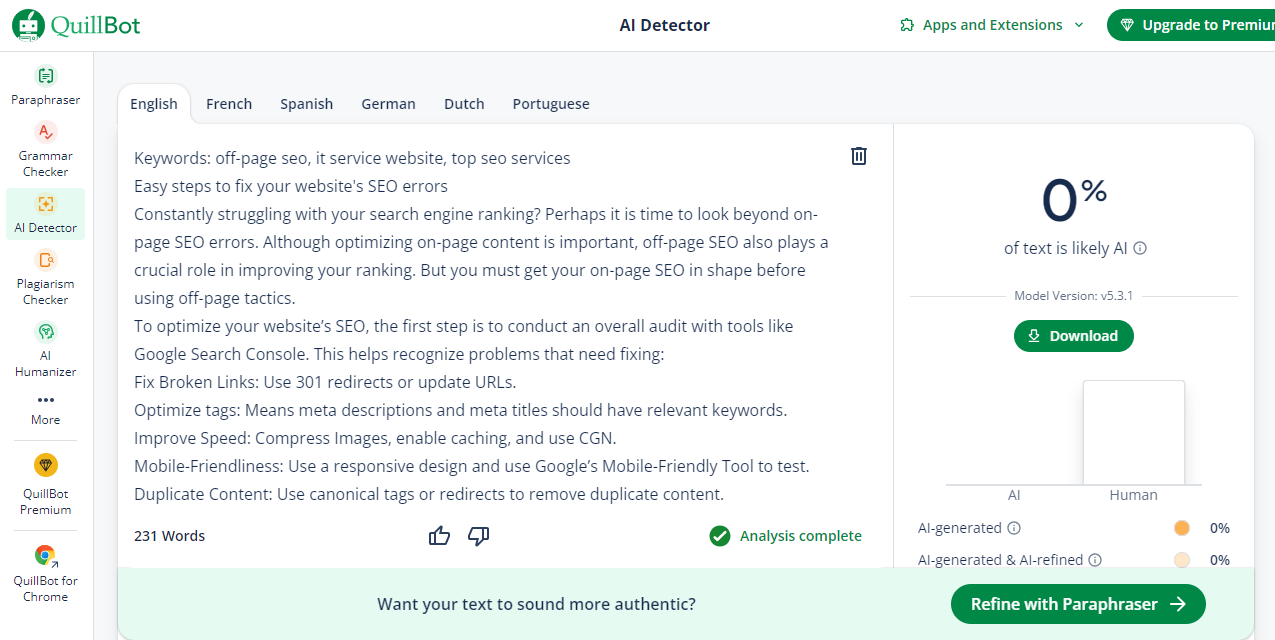
Task: Open the AI Humanizer tool
Action: [x=46, y=349]
